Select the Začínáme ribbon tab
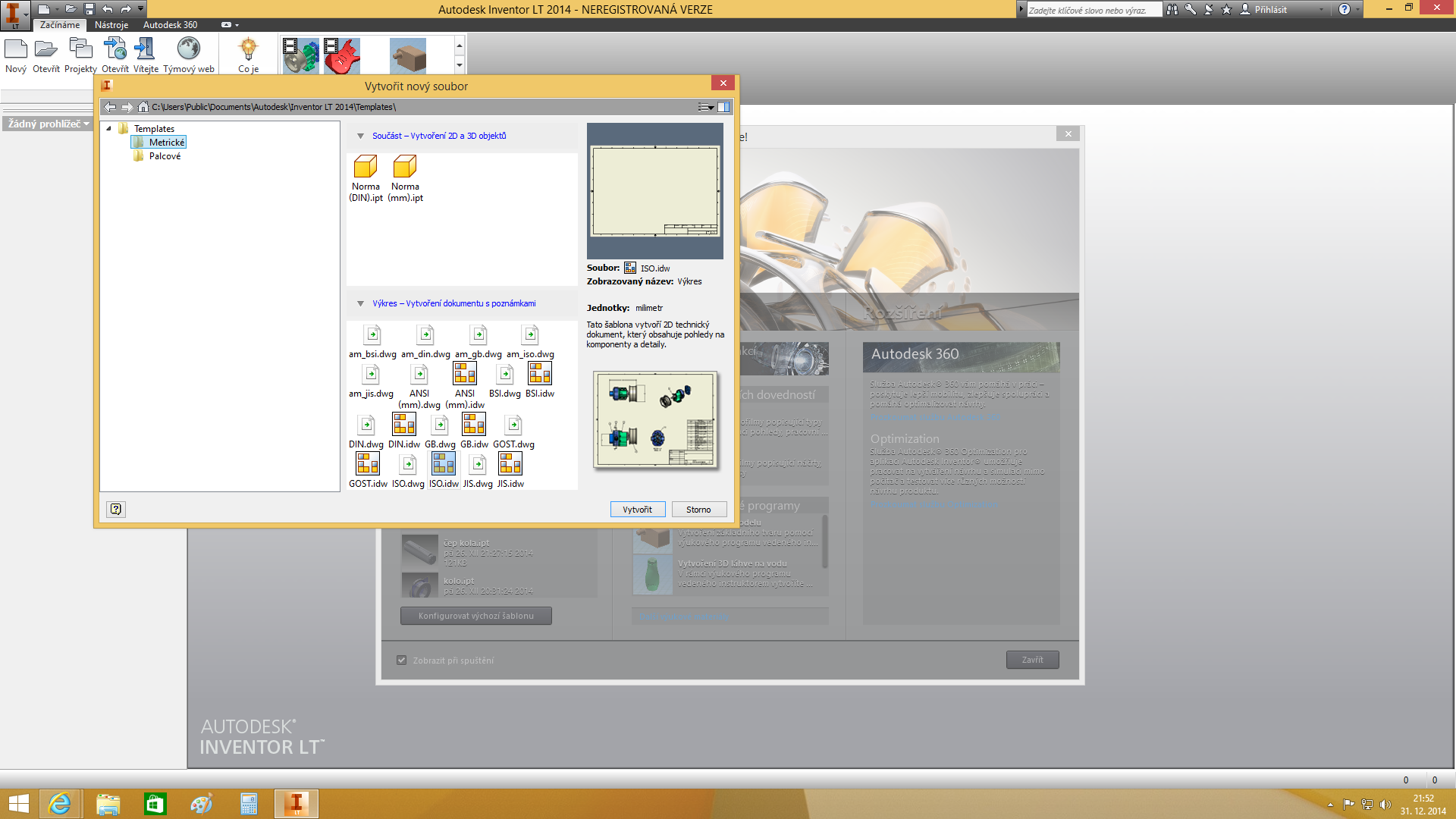This screenshot has width=1456, height=819. click(60, 25)
